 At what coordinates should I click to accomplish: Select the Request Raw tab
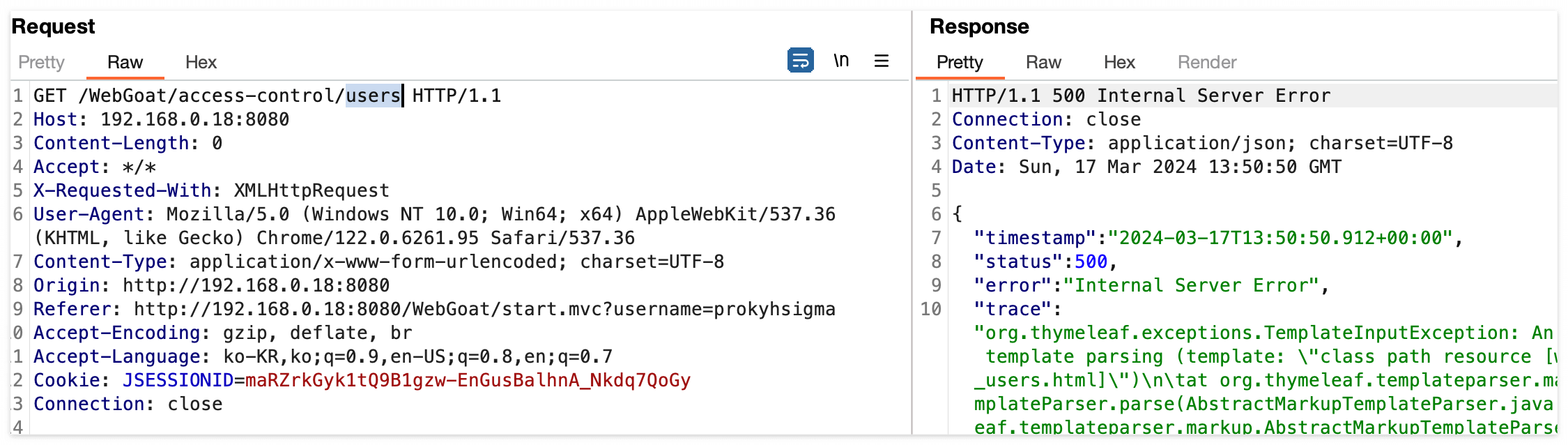click(125, 63)
